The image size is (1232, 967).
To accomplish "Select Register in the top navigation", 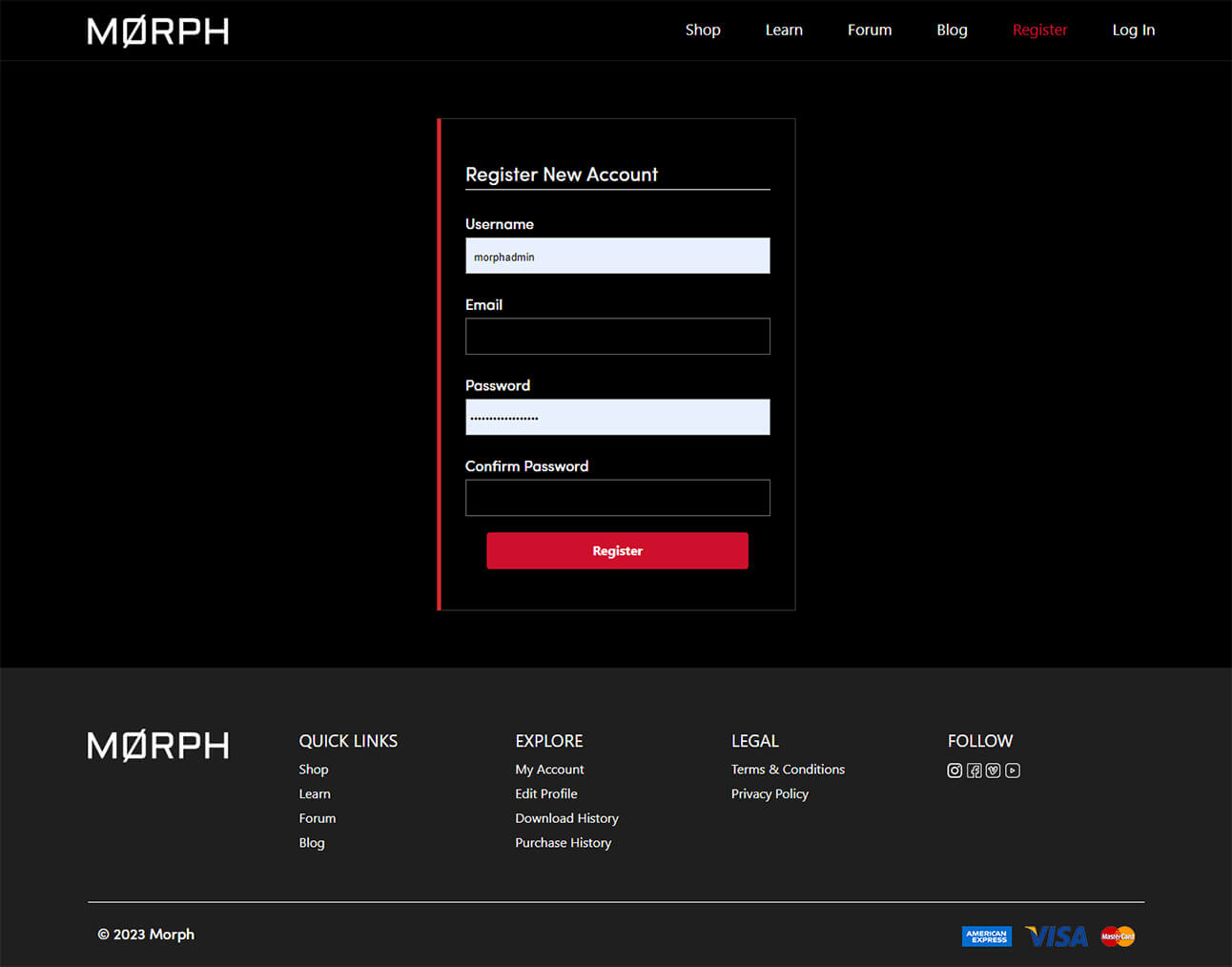I will (x=1039, y=30).
